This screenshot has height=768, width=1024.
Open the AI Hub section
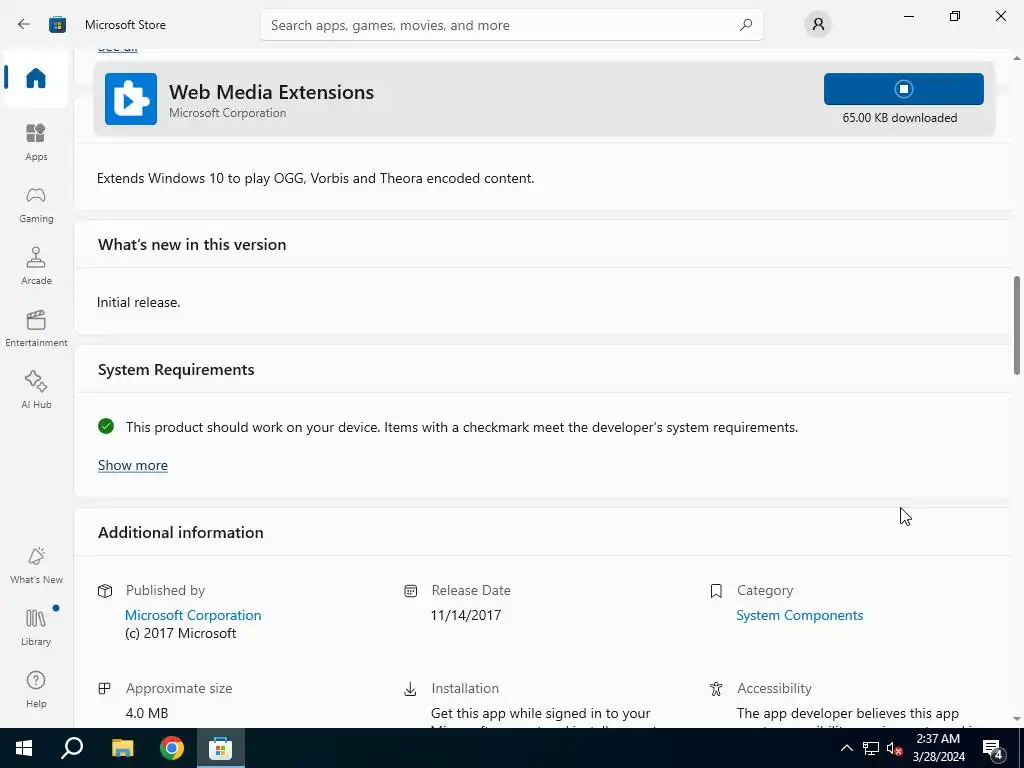tap(36, 391)
